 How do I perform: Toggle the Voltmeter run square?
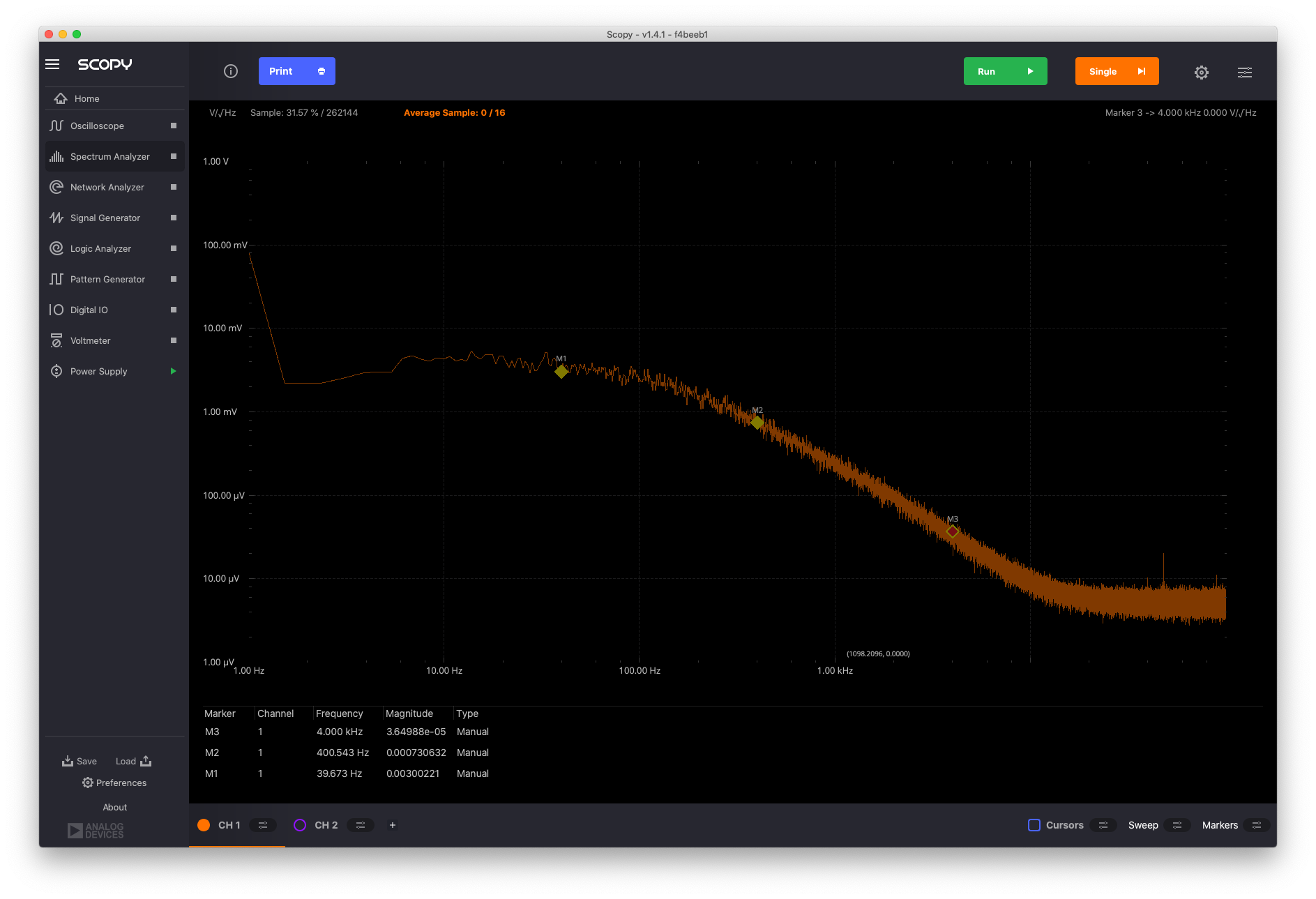(x=174, y=340)
